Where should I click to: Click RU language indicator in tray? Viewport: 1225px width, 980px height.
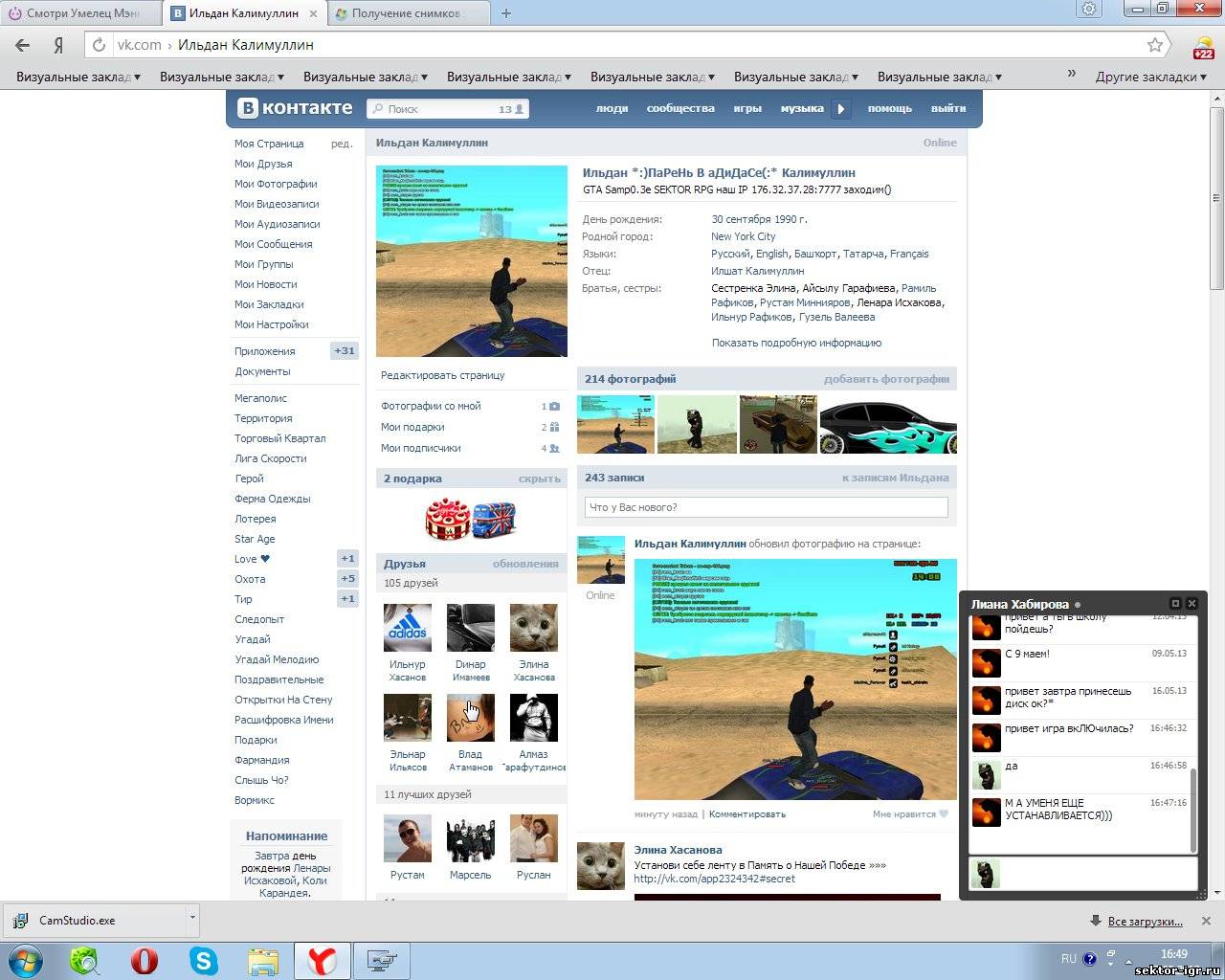[x=1068, y=958]
